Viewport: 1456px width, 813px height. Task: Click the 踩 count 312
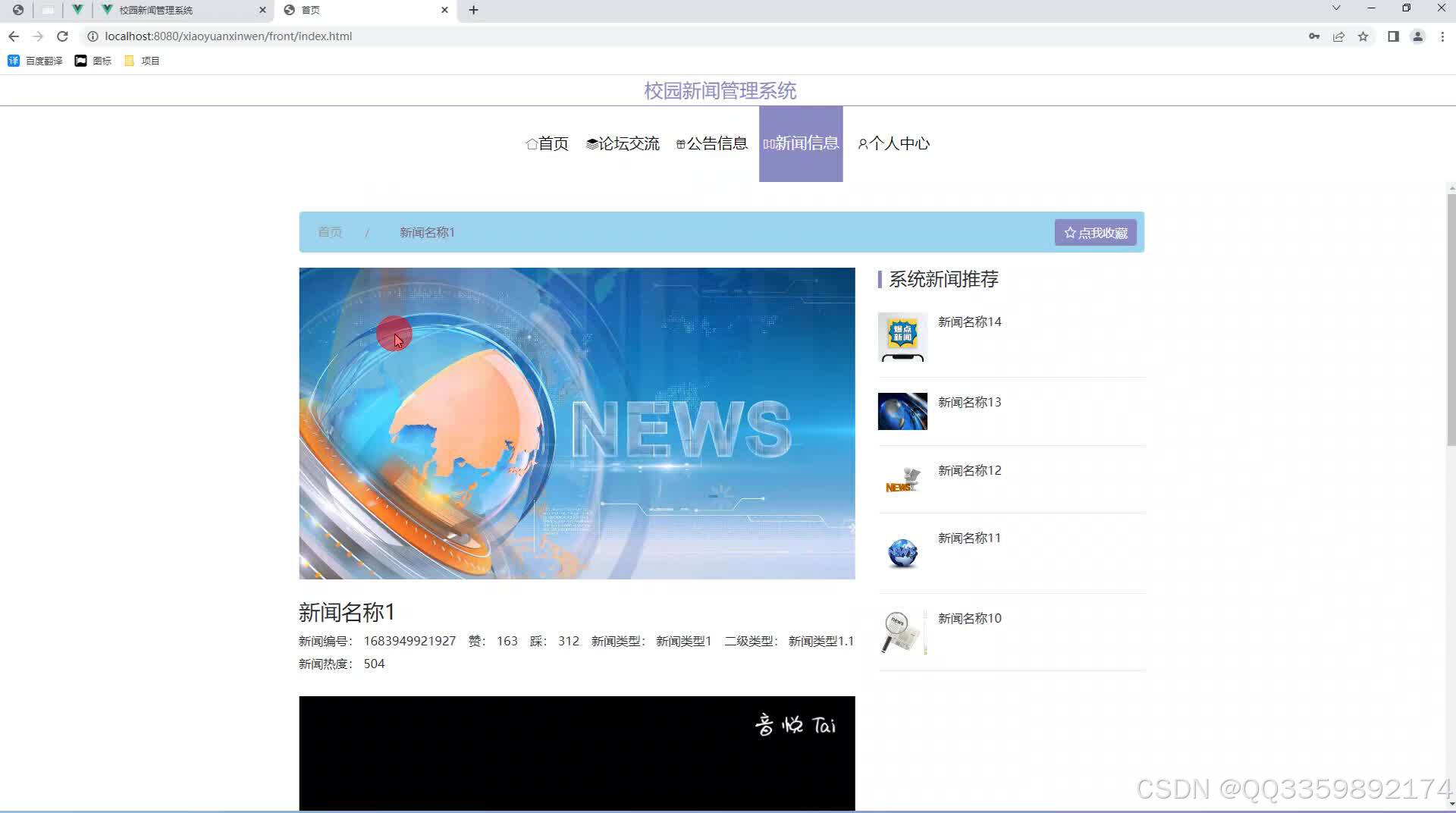click(x=569, y=641)
